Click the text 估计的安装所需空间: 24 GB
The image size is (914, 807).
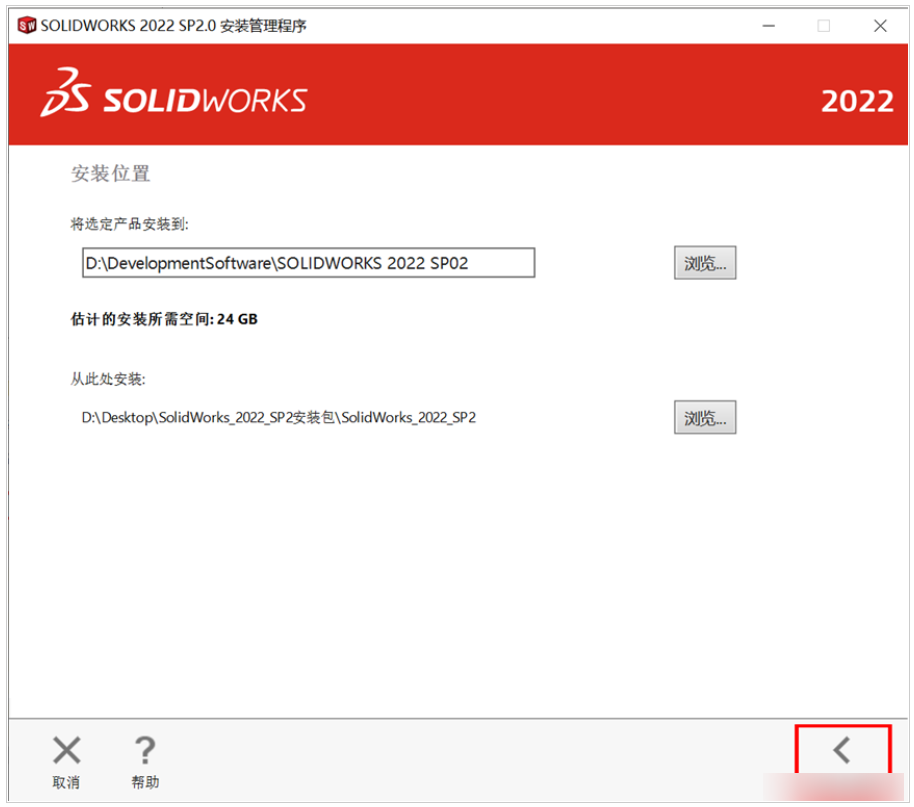[164, 319]
